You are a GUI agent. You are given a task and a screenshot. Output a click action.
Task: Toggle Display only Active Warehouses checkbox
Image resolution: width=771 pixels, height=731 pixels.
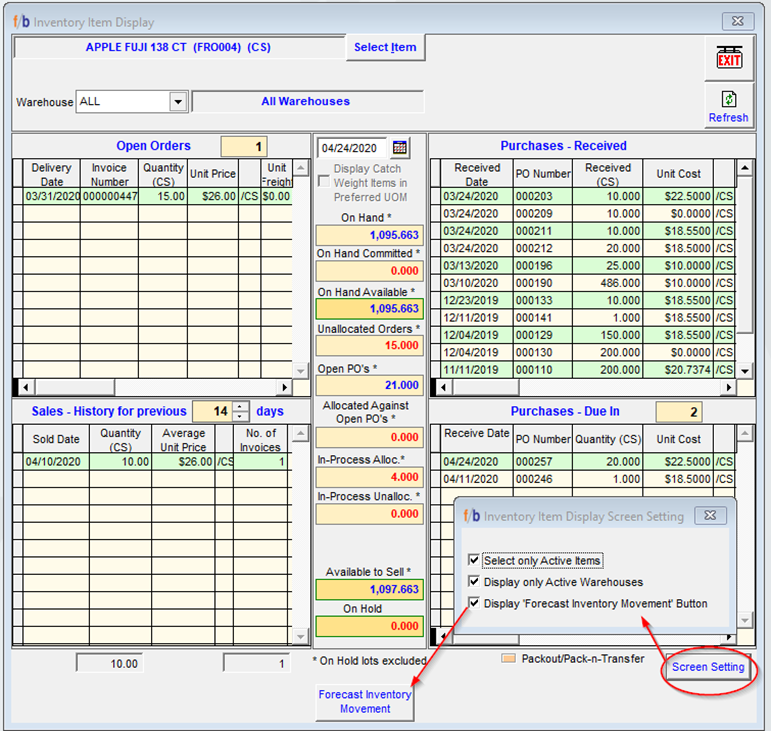[x=474, y=582]
